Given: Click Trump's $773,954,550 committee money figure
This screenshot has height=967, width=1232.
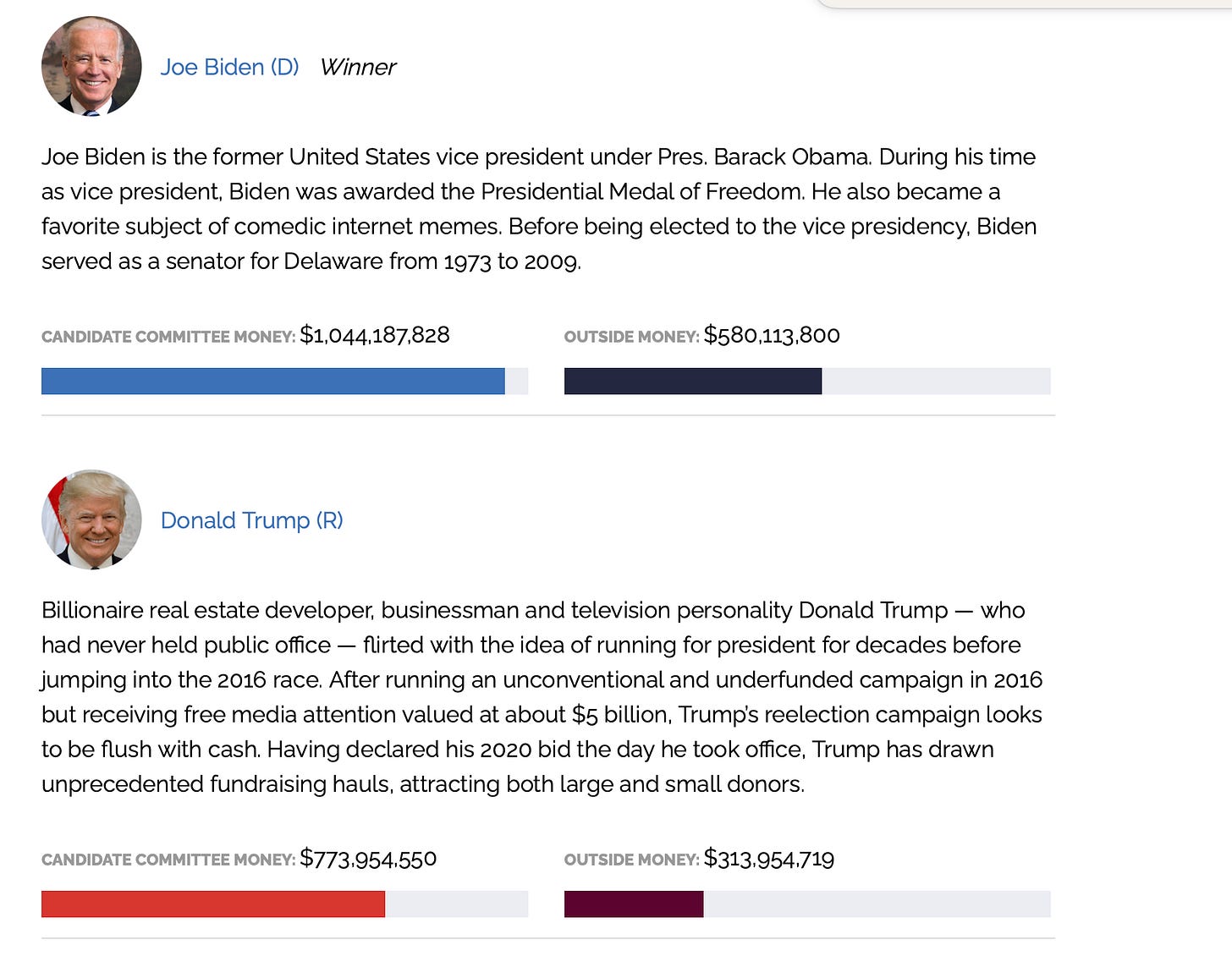Looking at the screenshot, I should (368, 859).
